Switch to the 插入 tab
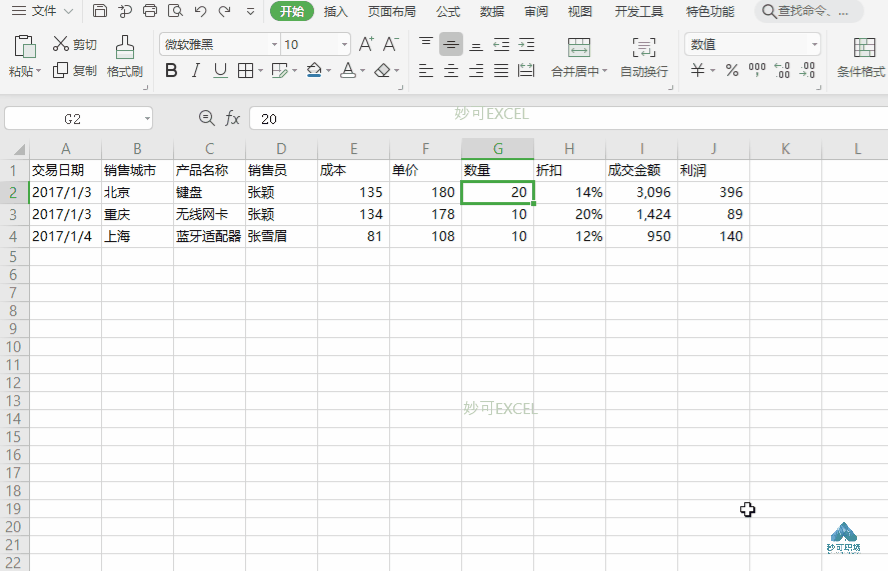This screenshot has width=888, height=571. (336, 11)
